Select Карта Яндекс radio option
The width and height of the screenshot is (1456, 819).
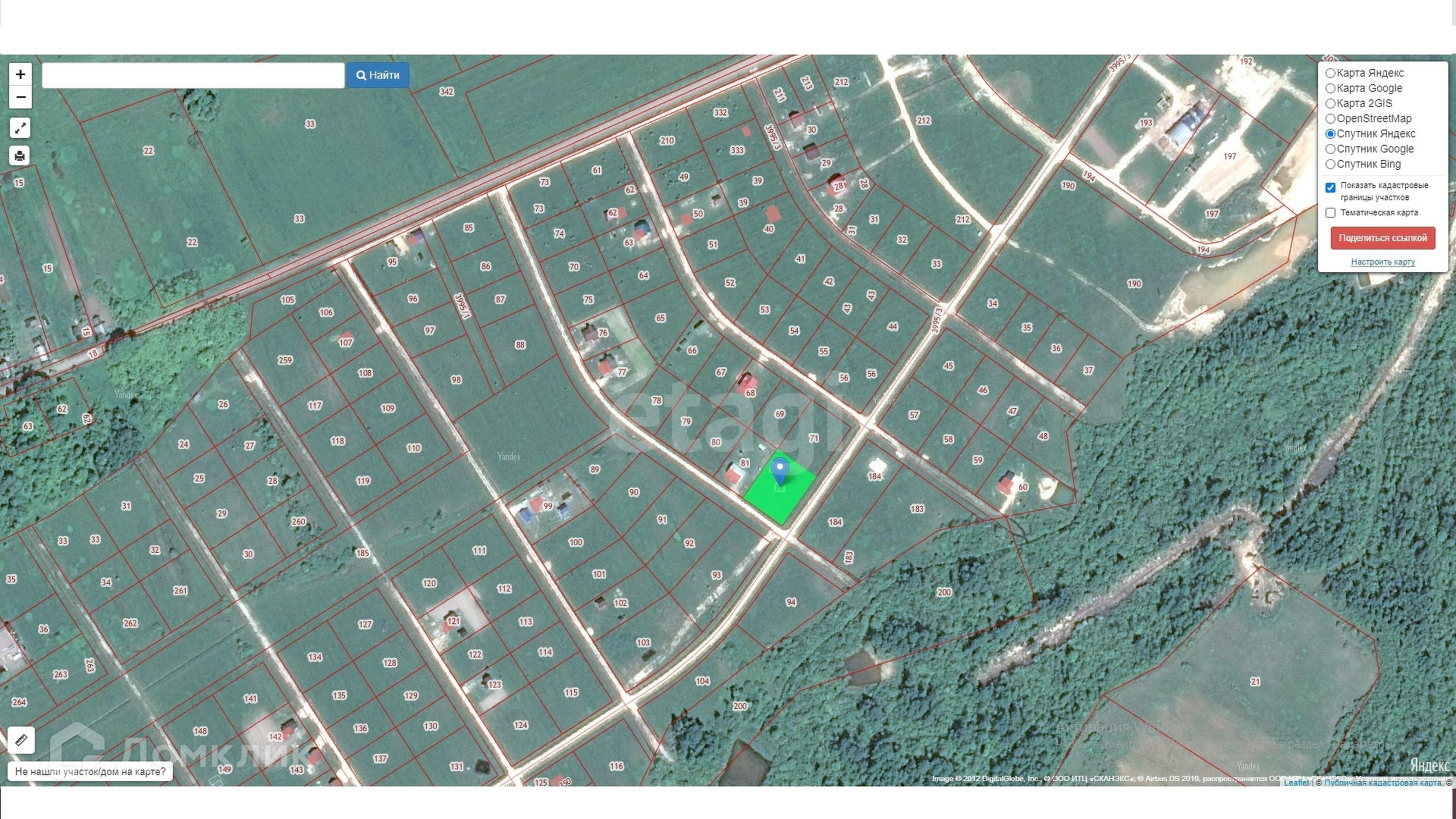[x=1330, y=74]
